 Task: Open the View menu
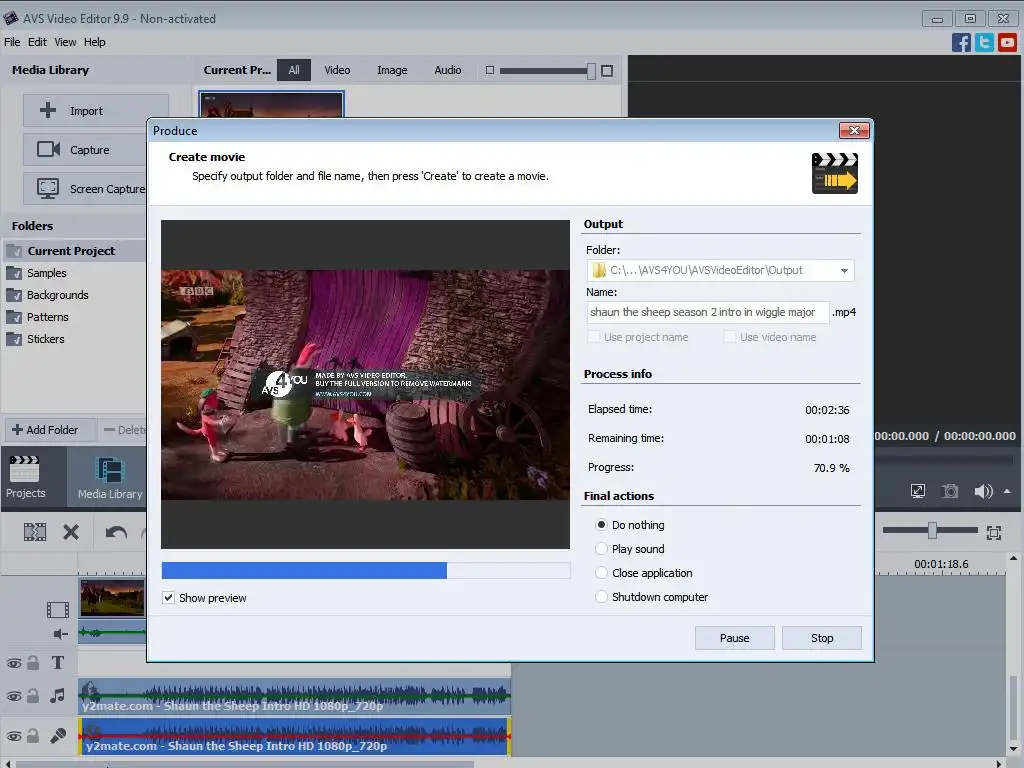(65, 42)
